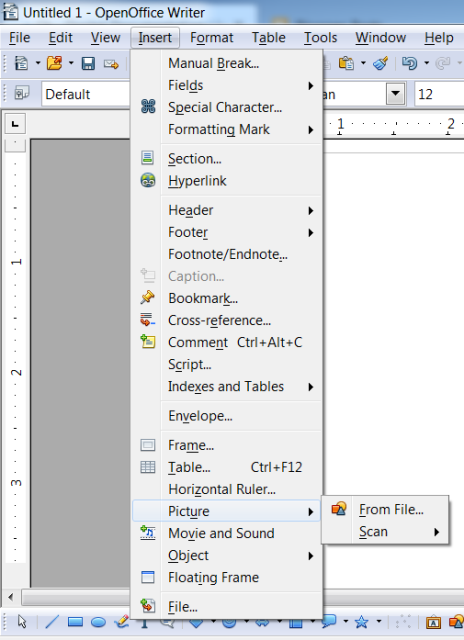Viewport: 464px width, 640px height.
Task: Open the Format menu
Action: pyautogui.click(x=211, y=38)
